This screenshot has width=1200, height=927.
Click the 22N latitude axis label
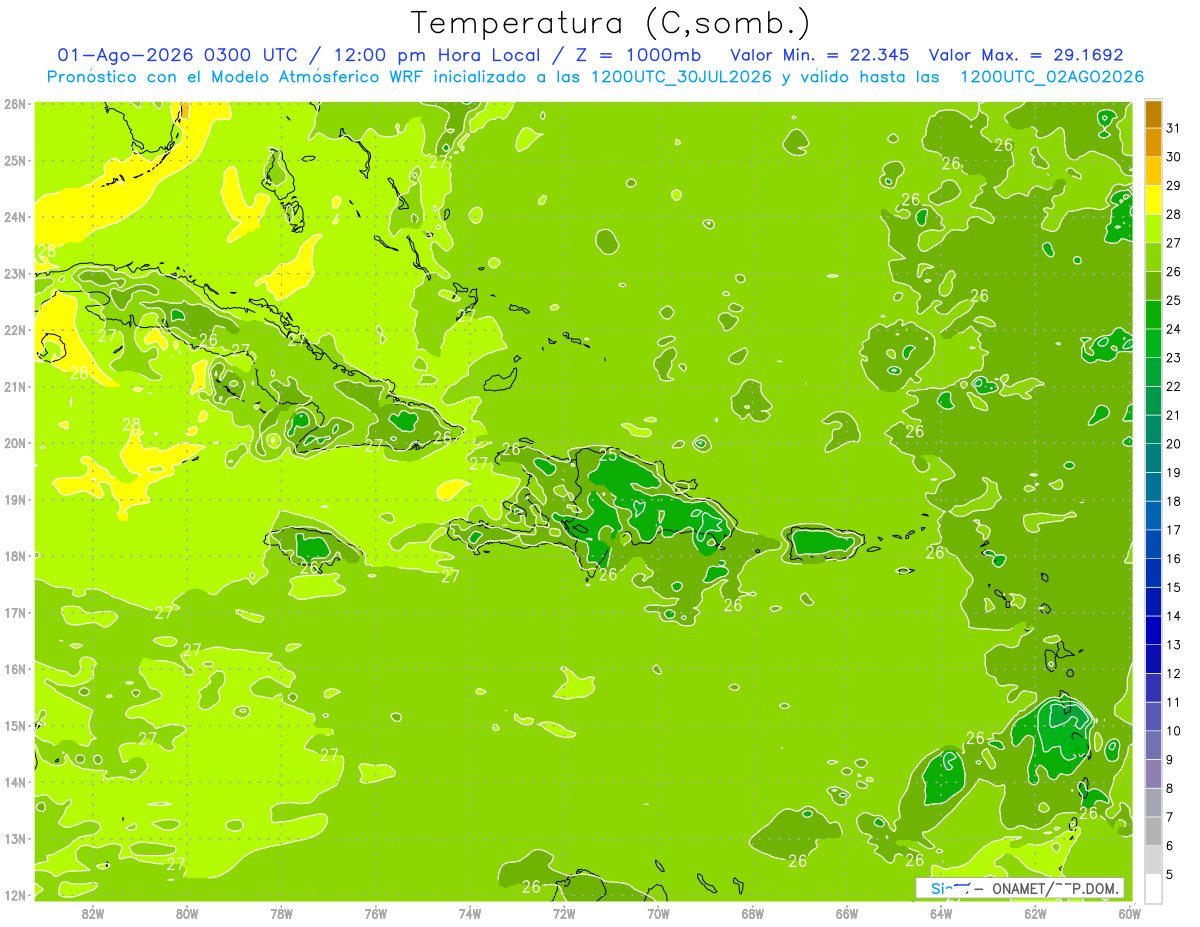tap(15, 330)
